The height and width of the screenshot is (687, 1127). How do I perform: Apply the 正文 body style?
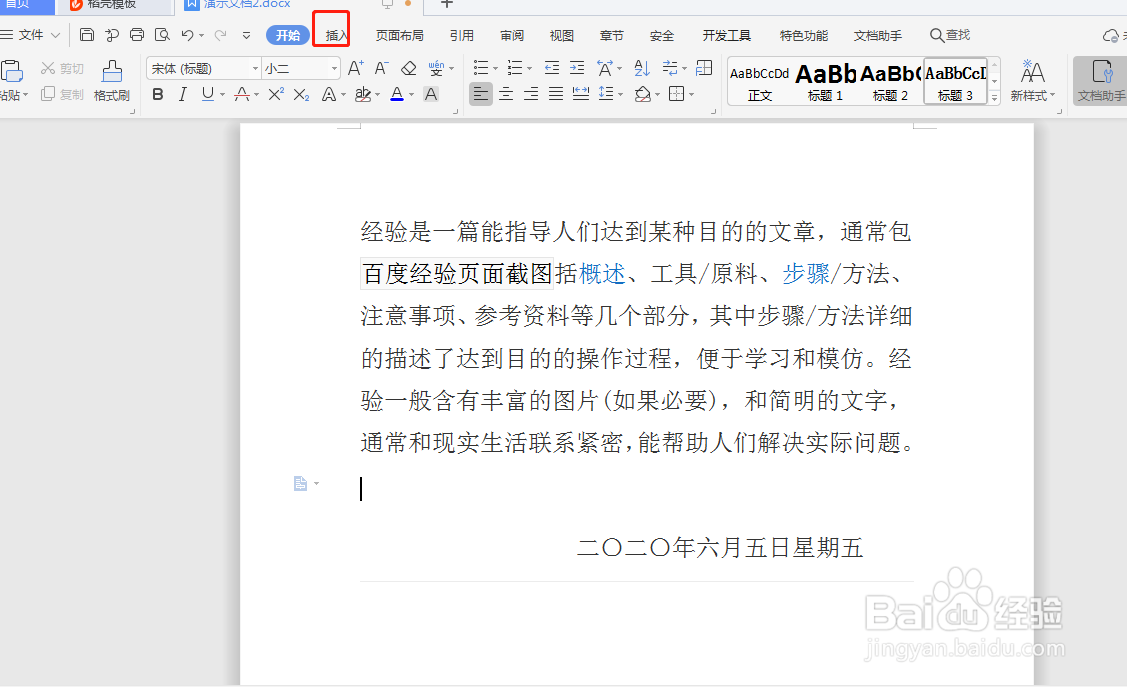(x=760, y=83)
